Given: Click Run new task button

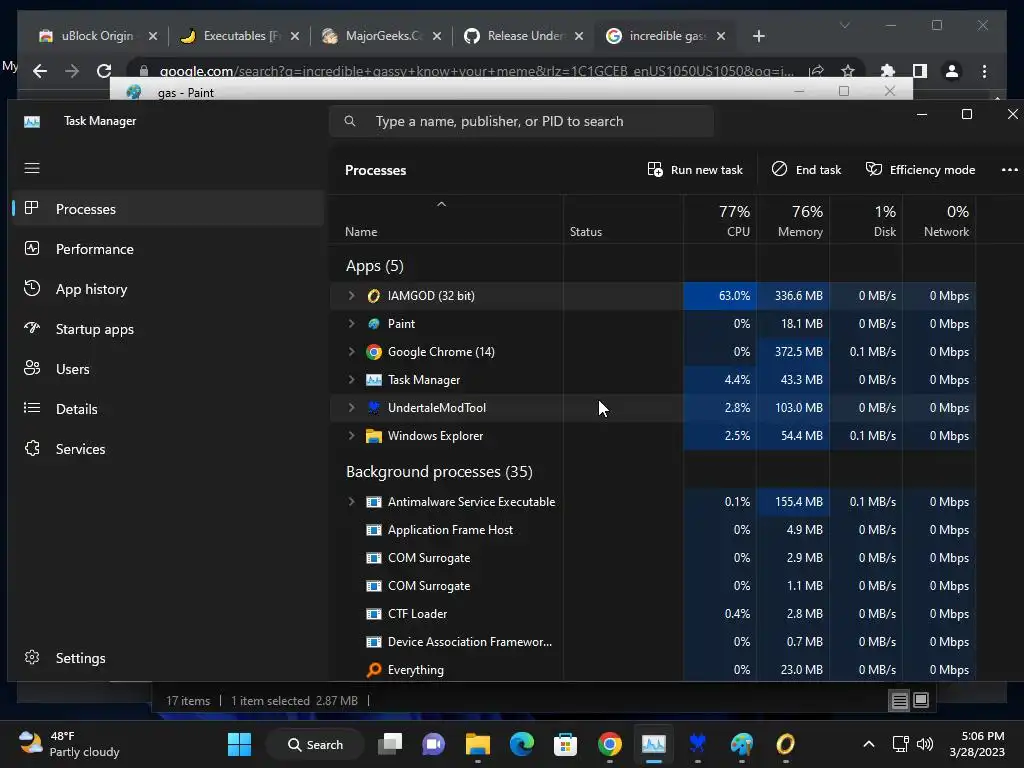Looking at the screenshot, I should pyautogui.click(x=695, y=170).
